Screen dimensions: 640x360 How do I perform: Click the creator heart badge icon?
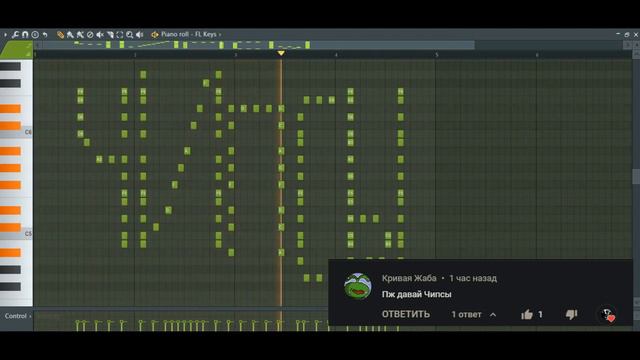(607, 315)
